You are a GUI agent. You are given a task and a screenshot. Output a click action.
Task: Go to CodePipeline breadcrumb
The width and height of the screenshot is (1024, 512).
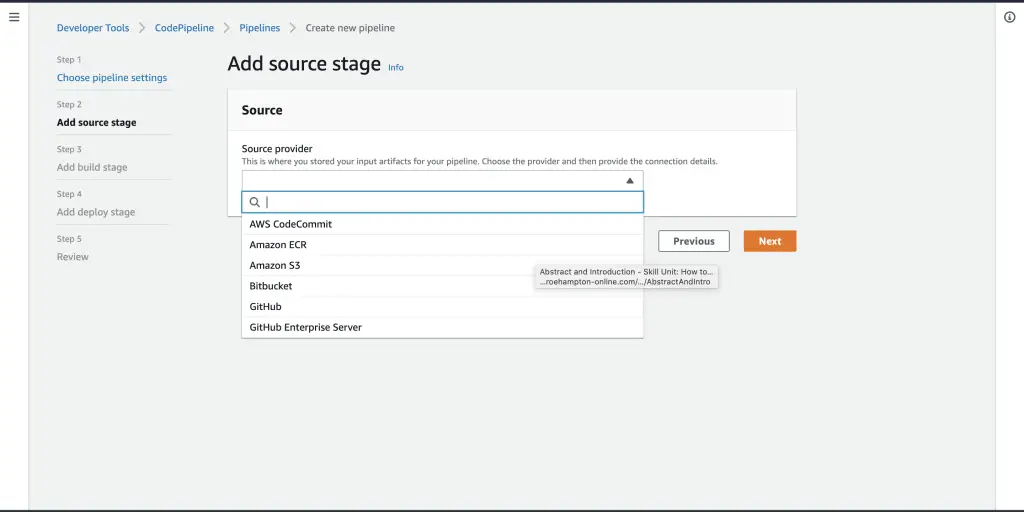point(184,28)
